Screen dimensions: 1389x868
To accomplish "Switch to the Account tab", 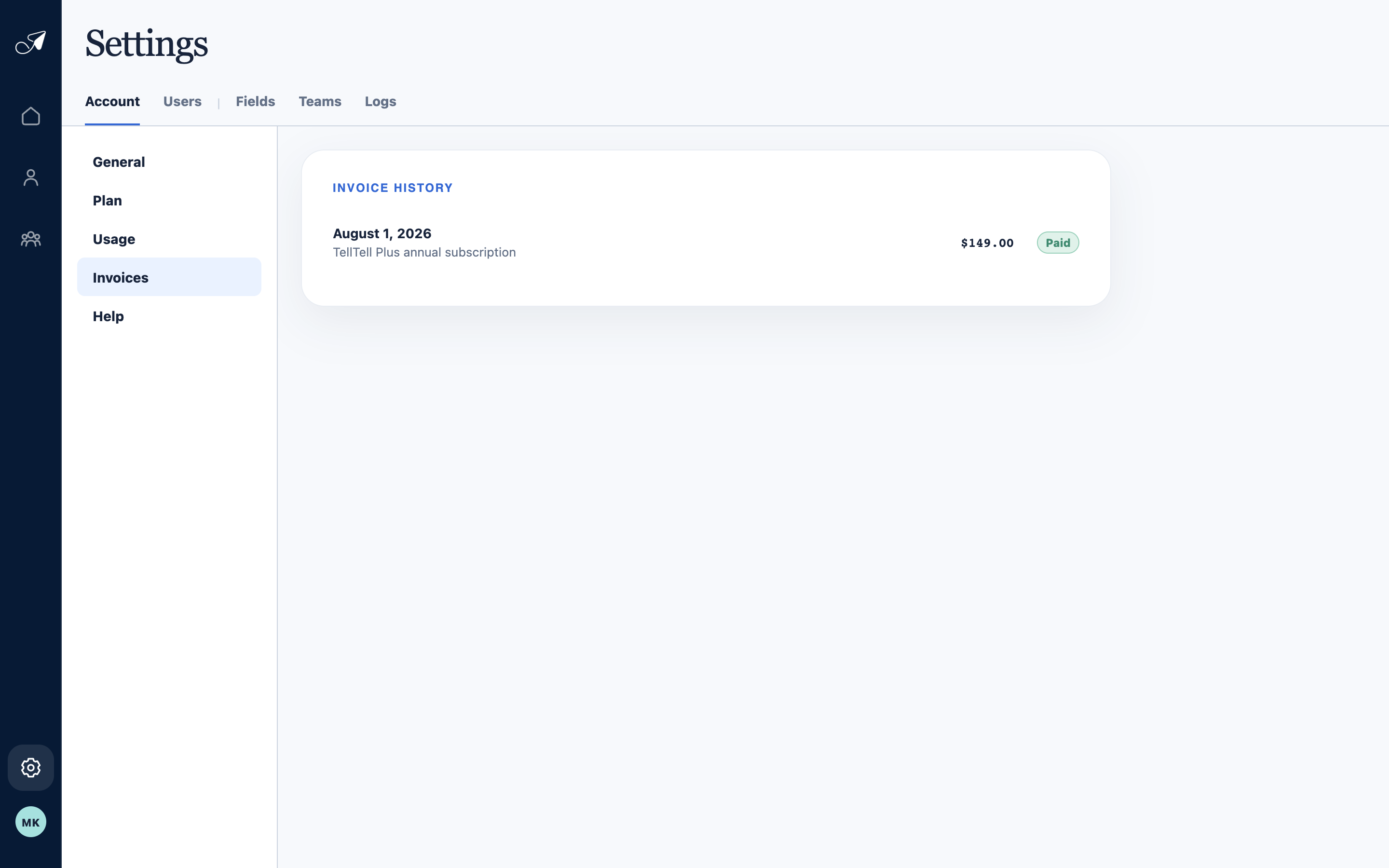I will tap(112, 102).
